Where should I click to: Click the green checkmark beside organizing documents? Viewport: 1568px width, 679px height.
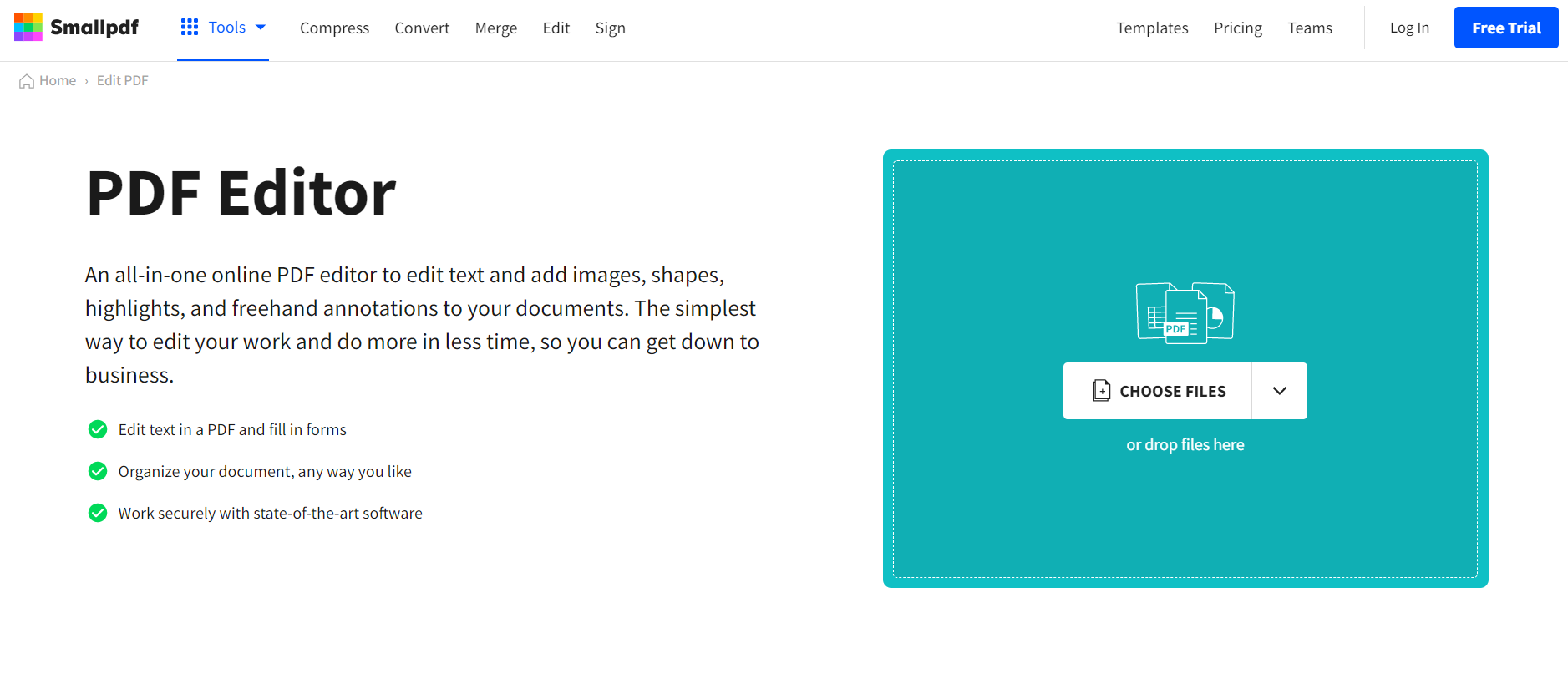click(98, 471)
